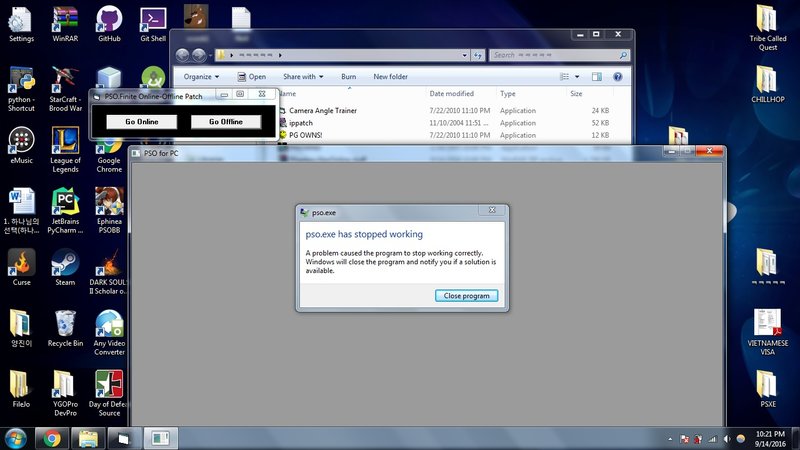The width and height of the screenshot is (800, 450).
Task: Click Go Online in patch window
Action: pos(142,121)
